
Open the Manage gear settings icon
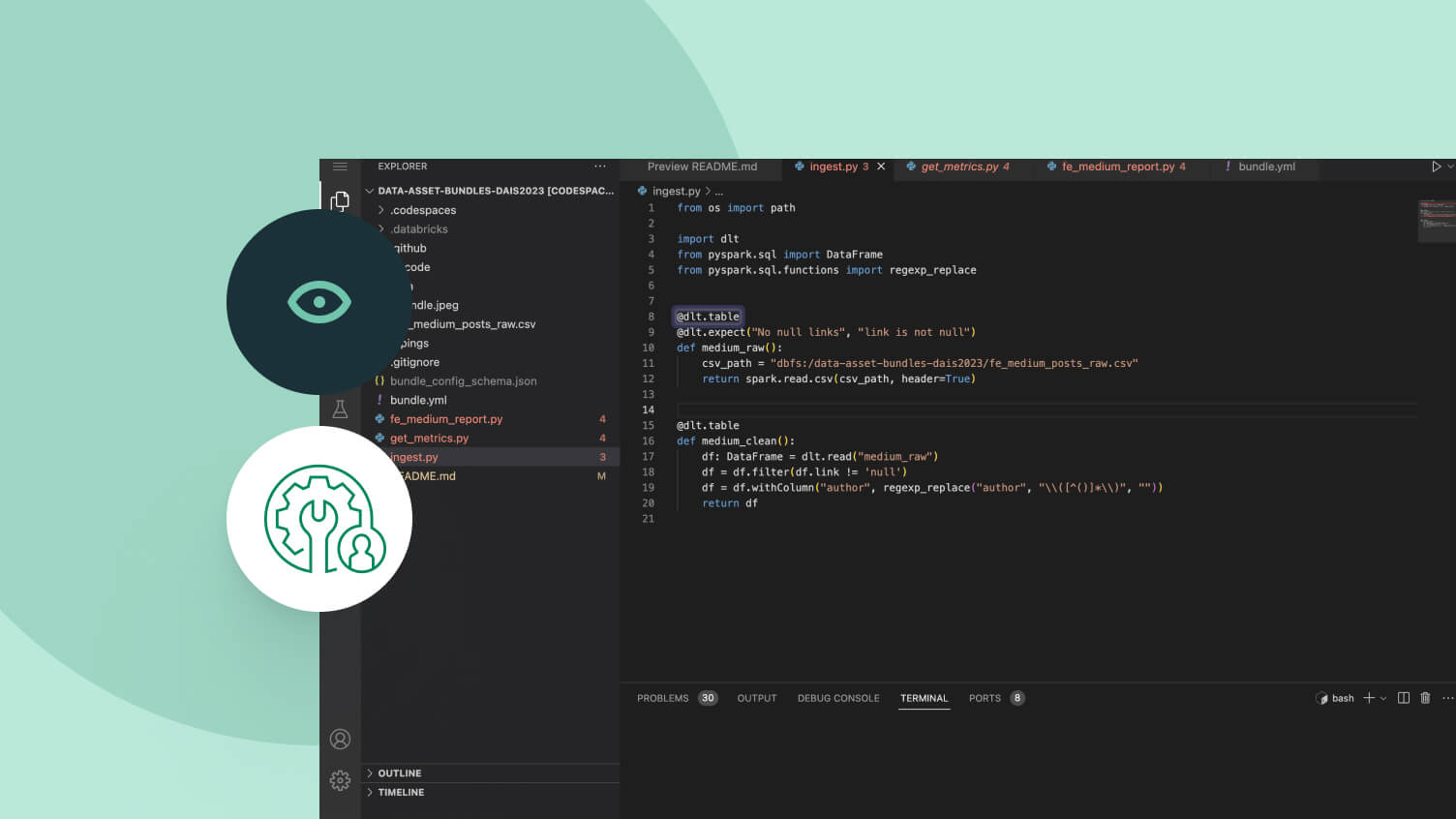tap(340, 780)
